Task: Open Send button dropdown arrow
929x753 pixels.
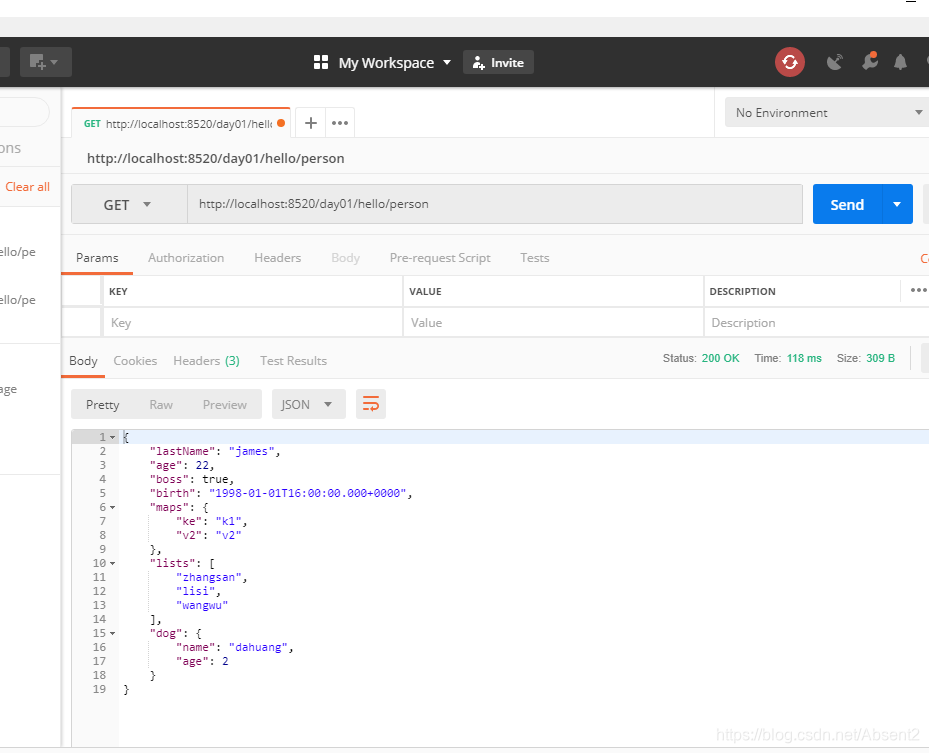Action: coord(897,204)
